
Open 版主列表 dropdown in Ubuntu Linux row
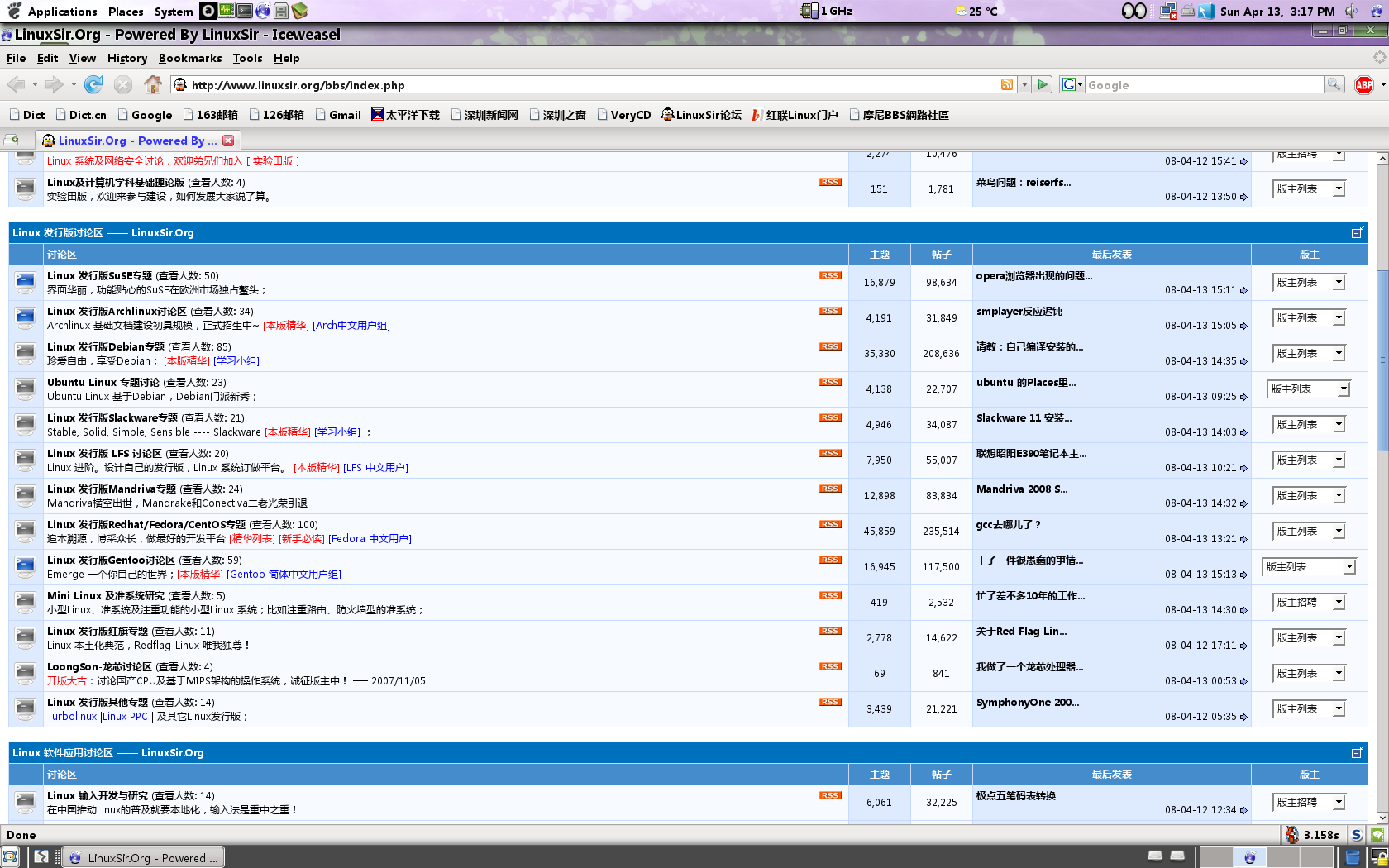click(x=1309, y=389)
